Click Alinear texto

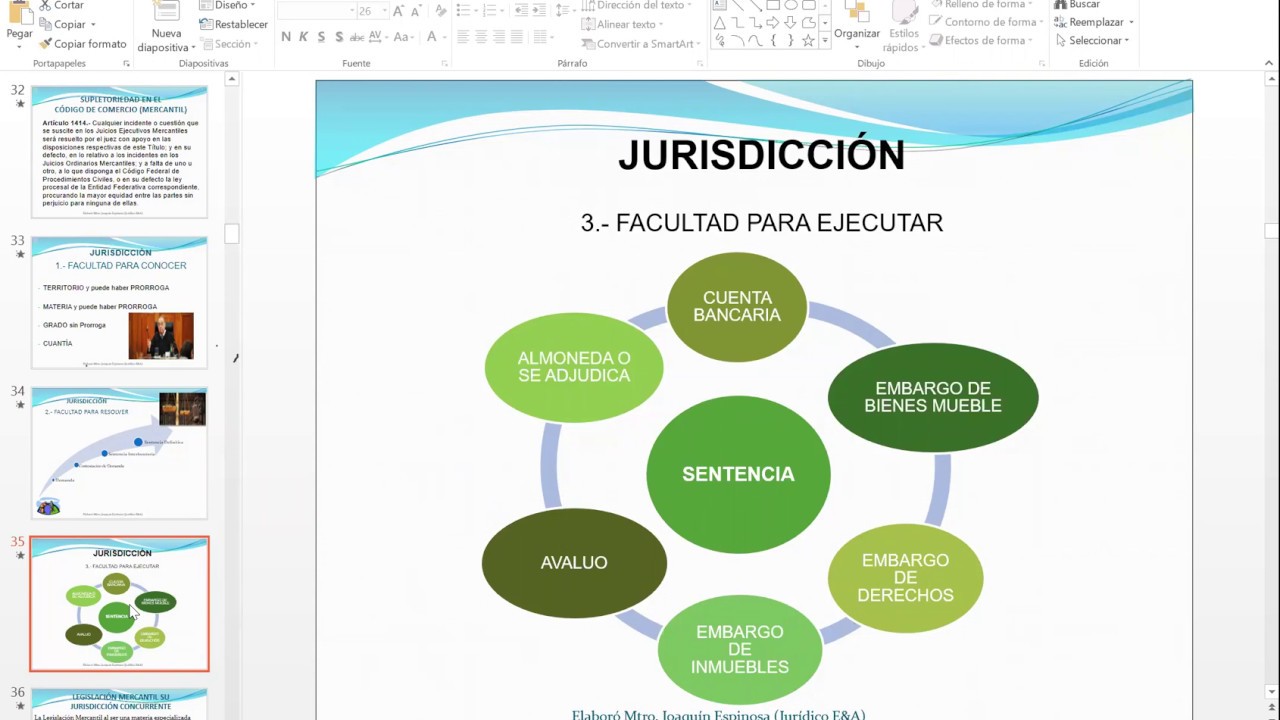click(623, 24)
